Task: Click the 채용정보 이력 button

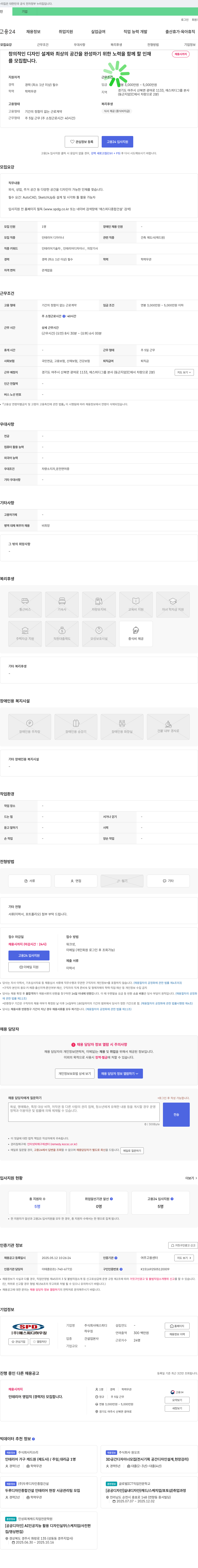Action: [177, 1334]
